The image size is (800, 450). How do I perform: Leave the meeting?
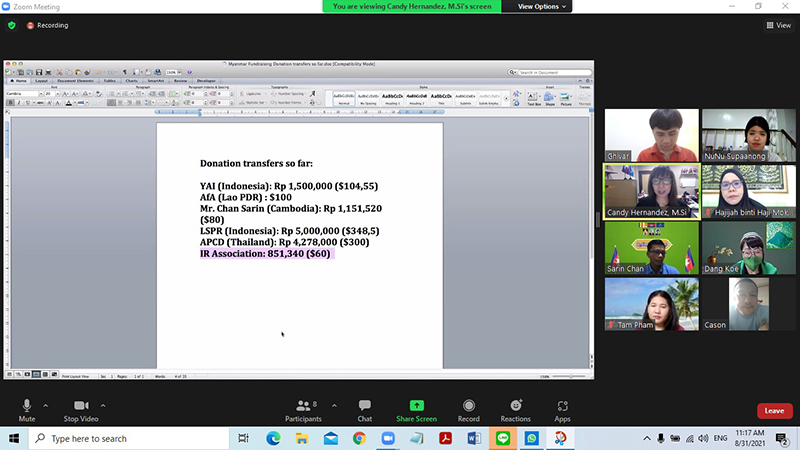click(x=774, y=411)
